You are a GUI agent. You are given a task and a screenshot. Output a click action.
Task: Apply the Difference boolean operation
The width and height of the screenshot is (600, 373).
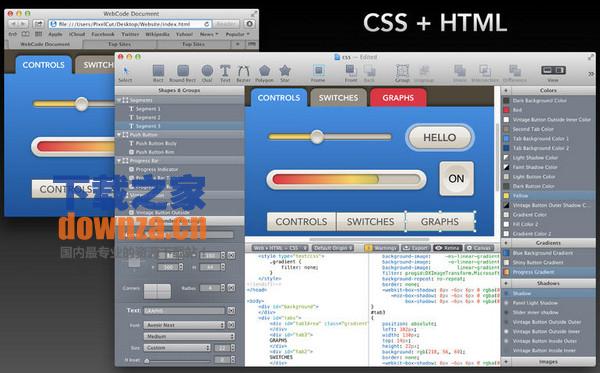pyautogui.click(x=515, y=74)
